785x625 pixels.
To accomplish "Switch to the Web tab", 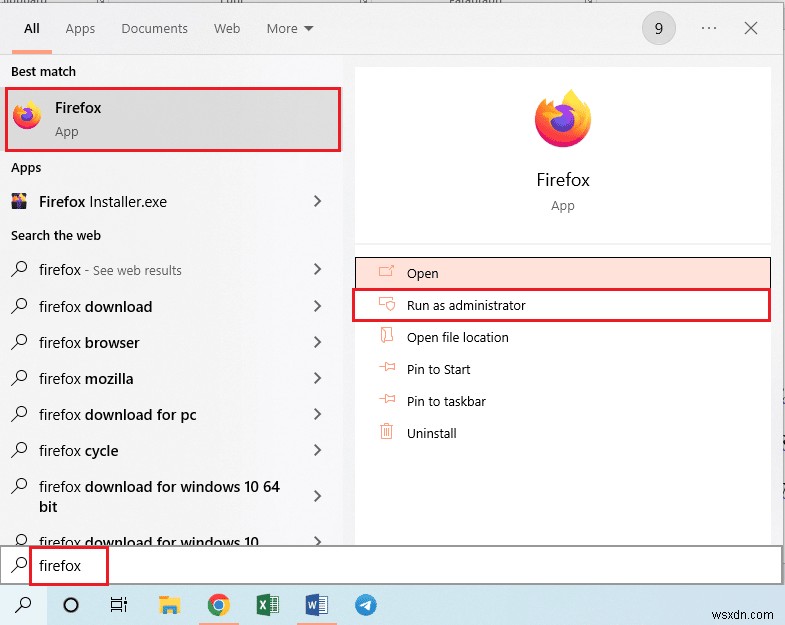I will [227, 29].
